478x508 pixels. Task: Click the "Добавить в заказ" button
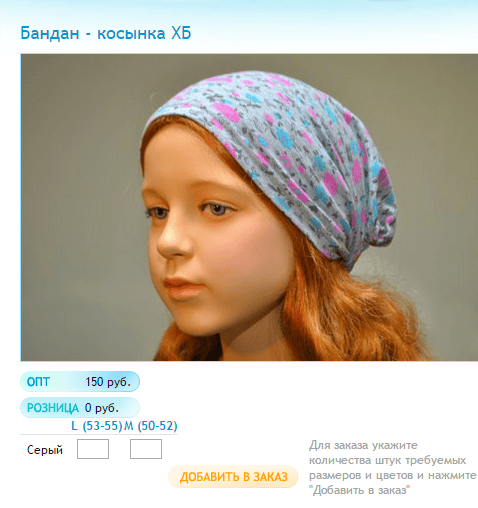click(233, 477)
